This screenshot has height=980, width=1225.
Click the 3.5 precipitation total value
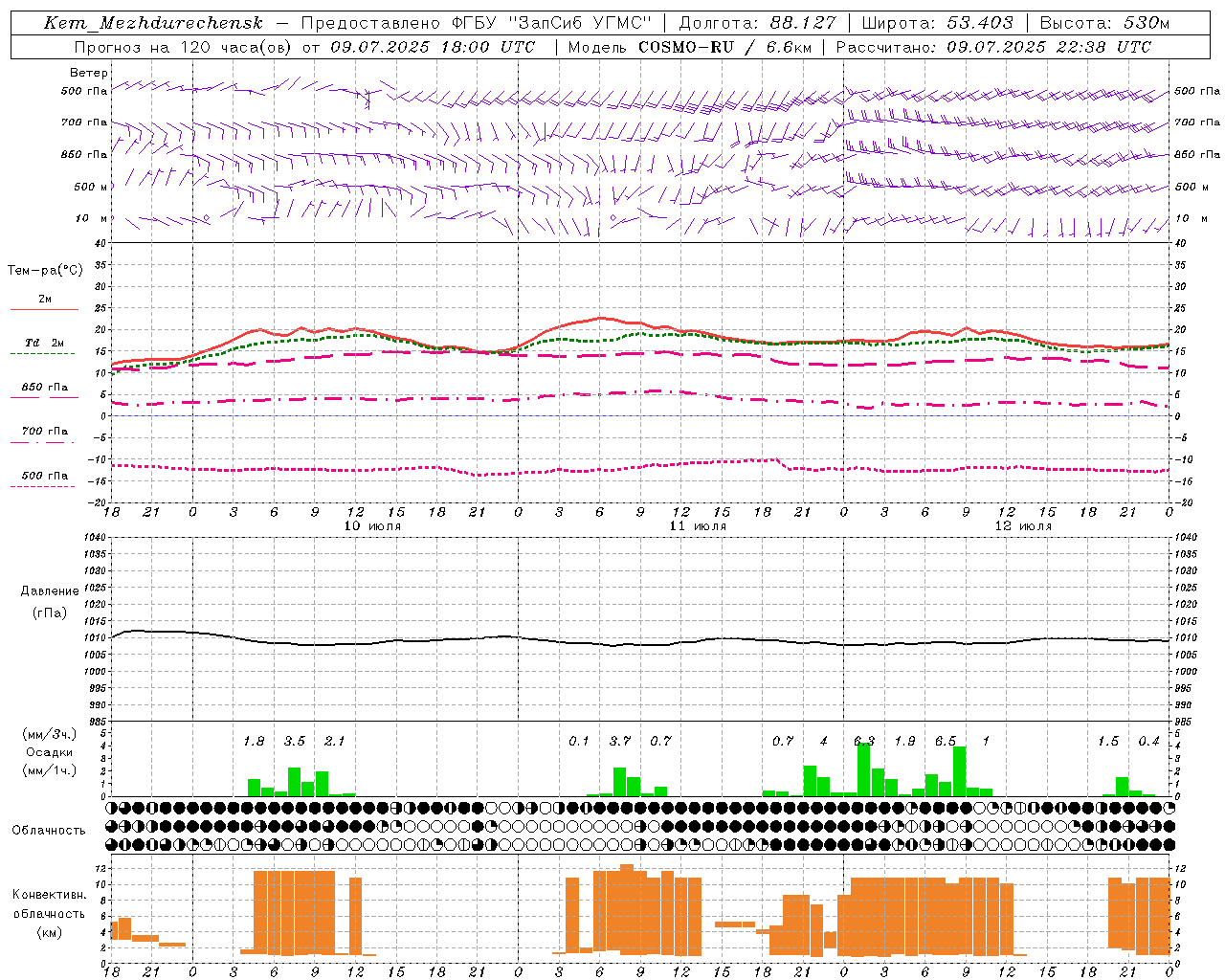(x=294, y=741)
